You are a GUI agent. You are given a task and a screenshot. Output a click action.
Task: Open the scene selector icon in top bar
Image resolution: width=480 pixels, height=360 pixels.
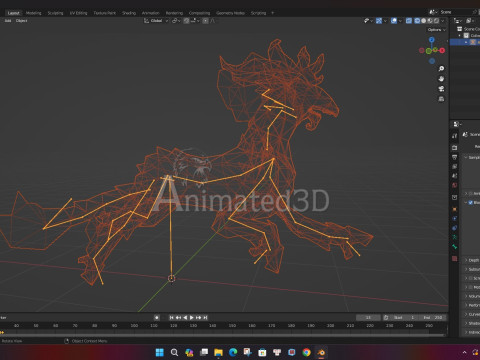pyautogui.click(x=433, y=12)
